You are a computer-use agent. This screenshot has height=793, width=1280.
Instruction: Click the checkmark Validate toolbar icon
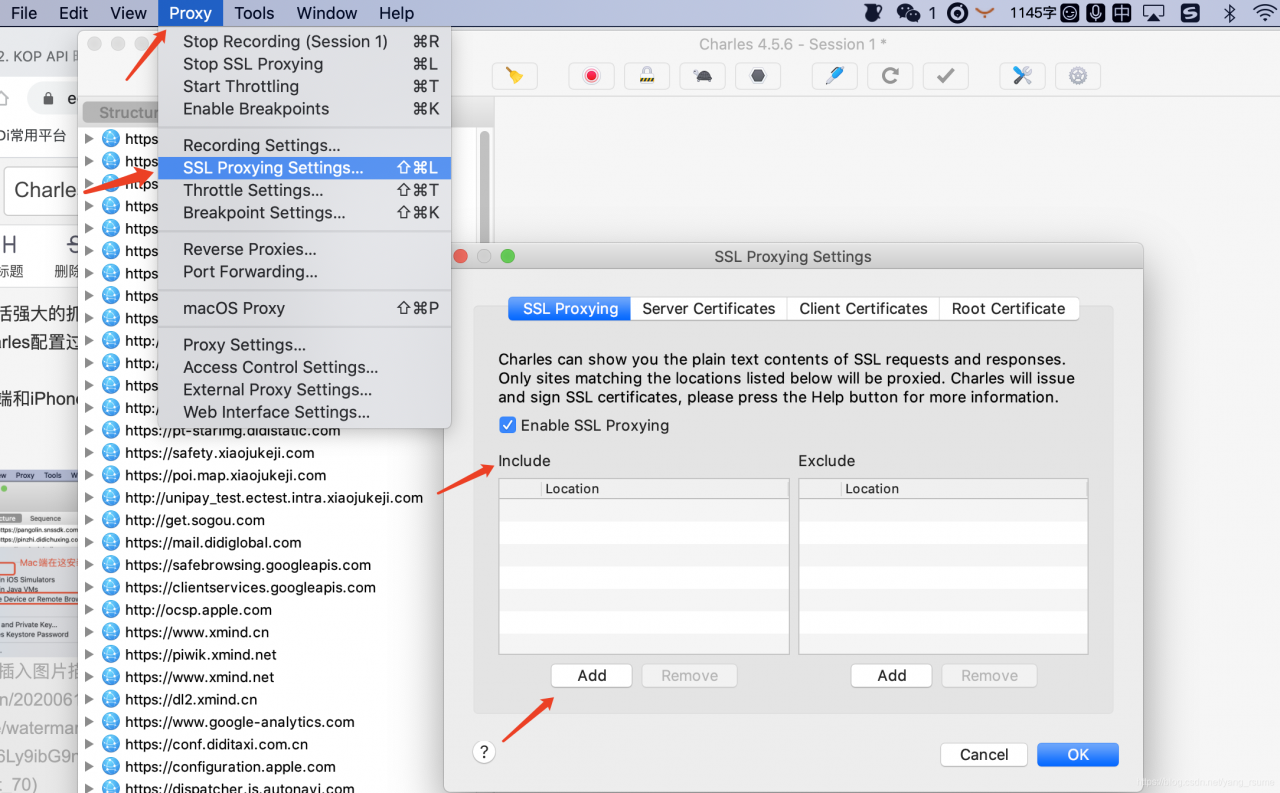click(945, 76)
